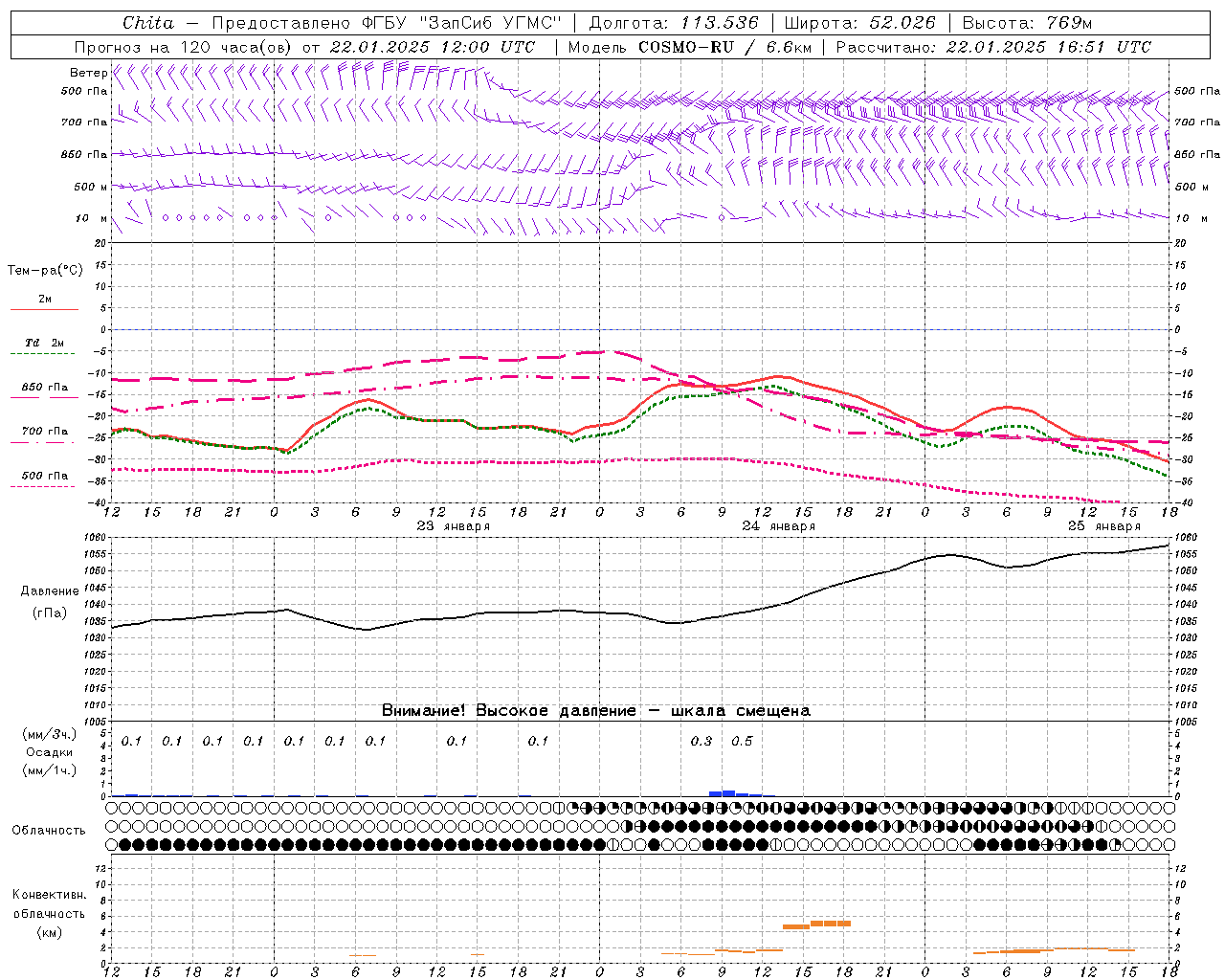Click the "Chita" station name in header
The width and height of the screenshot is (1225, 980).
[x=148, y=23]
